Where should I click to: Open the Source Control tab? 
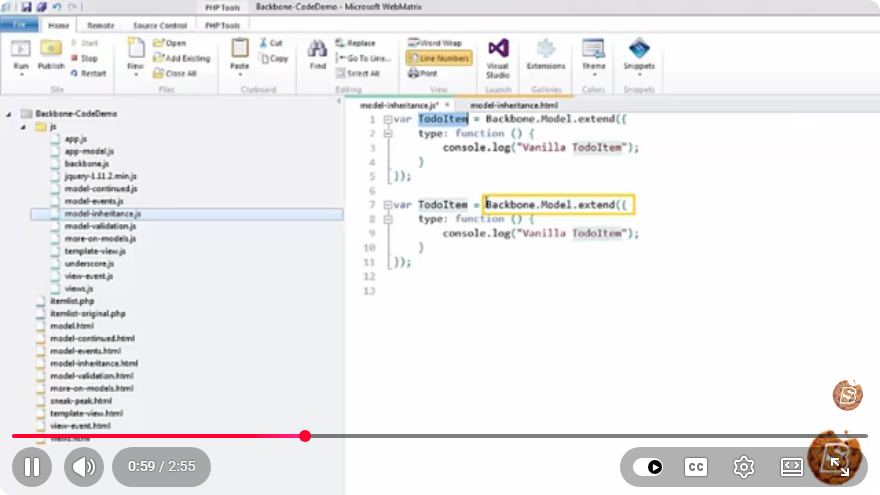pyautogui.click(x=160, y=25)
